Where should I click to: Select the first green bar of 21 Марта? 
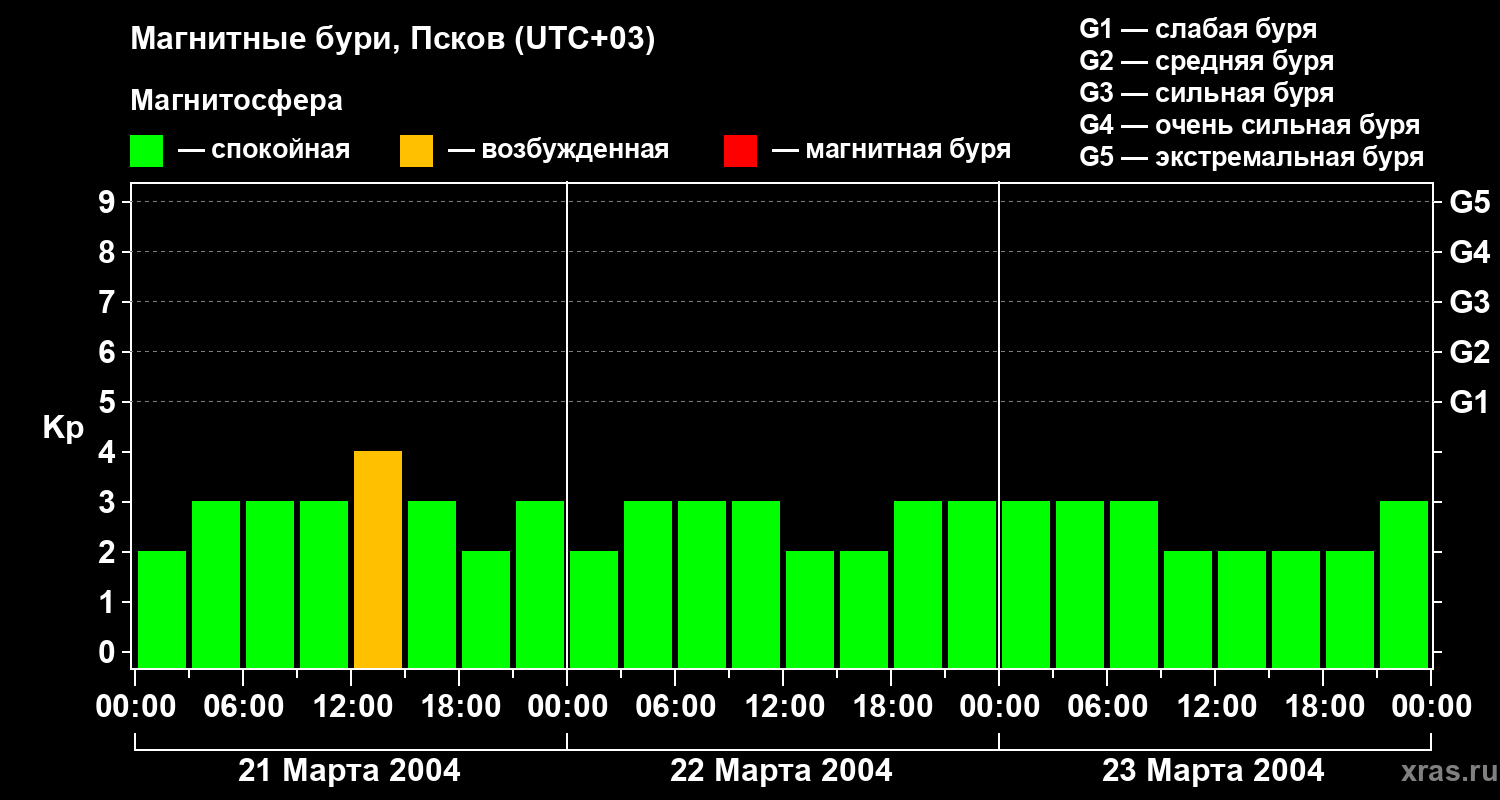(162, 609)
